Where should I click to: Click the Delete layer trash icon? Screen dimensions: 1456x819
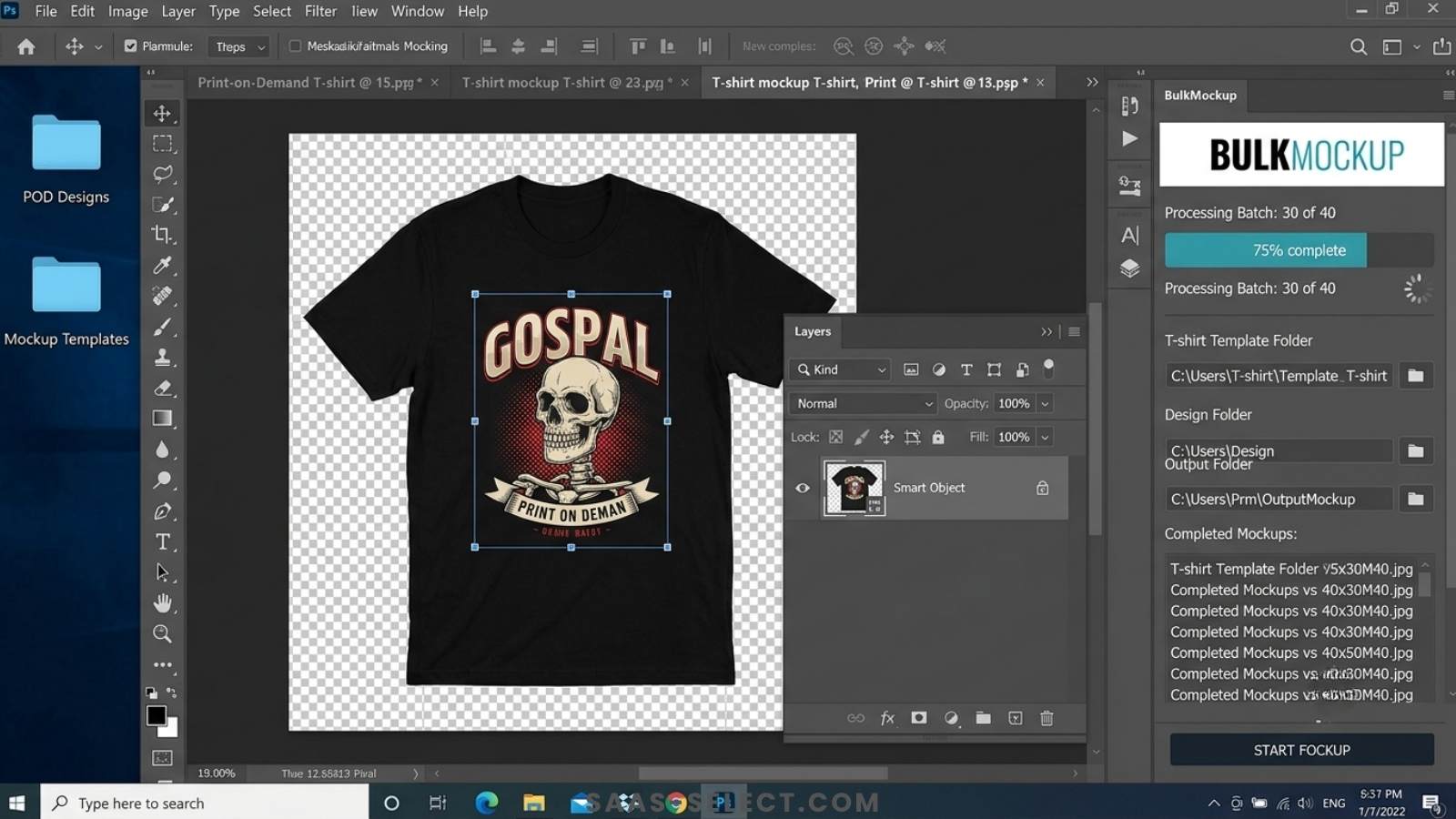1046,718
